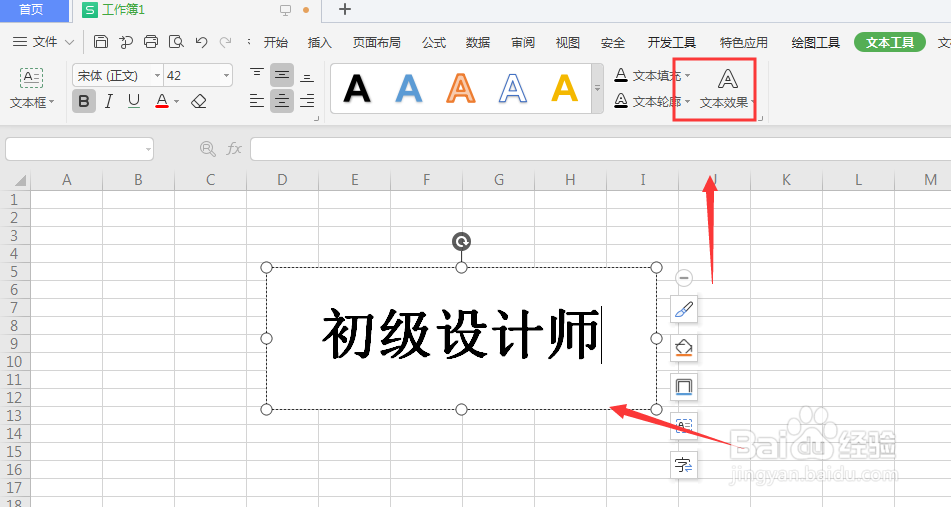The image size is (951, 507).
Task: Toggle Underline formatting
Action: tap(134, 101)
